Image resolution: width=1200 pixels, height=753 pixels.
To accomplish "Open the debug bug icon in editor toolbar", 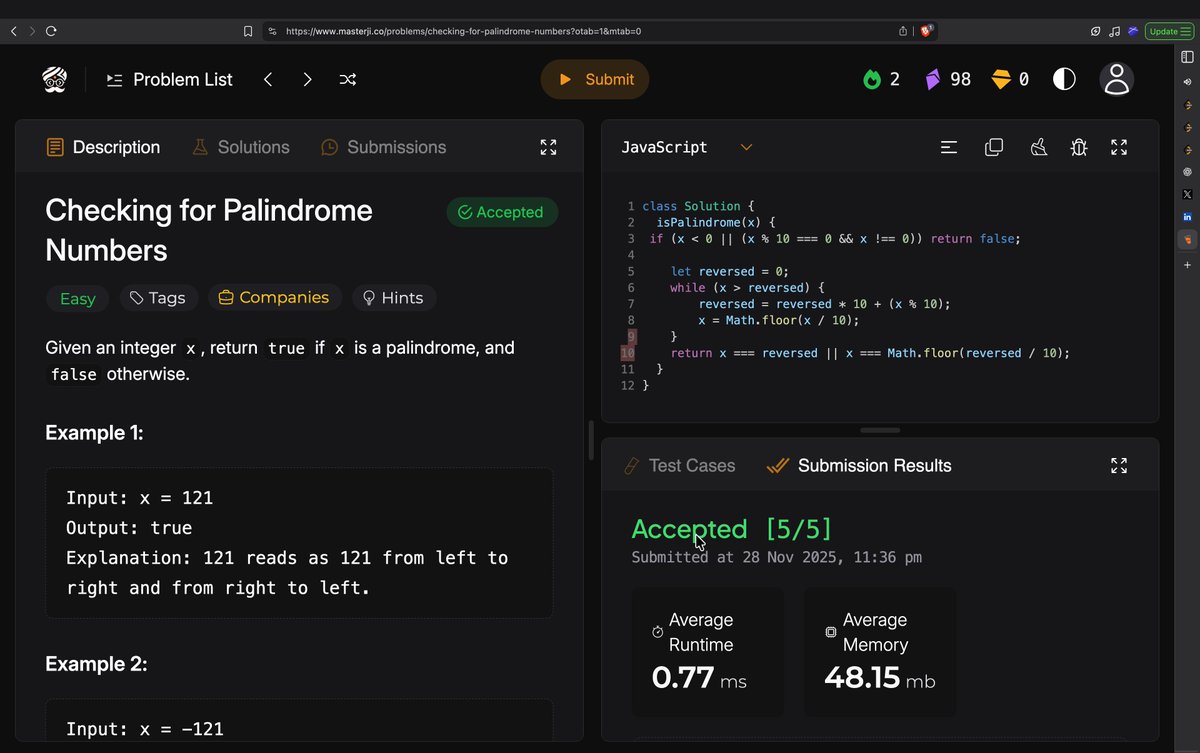I will click(x=1079, y=147).
